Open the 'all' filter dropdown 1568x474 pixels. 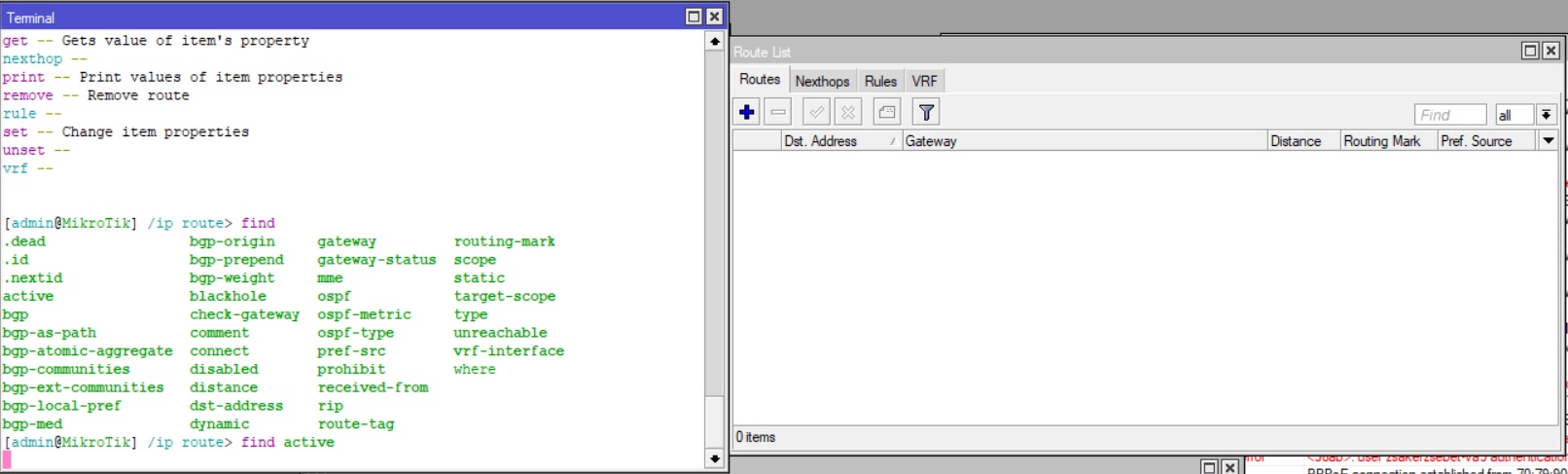1546,115
